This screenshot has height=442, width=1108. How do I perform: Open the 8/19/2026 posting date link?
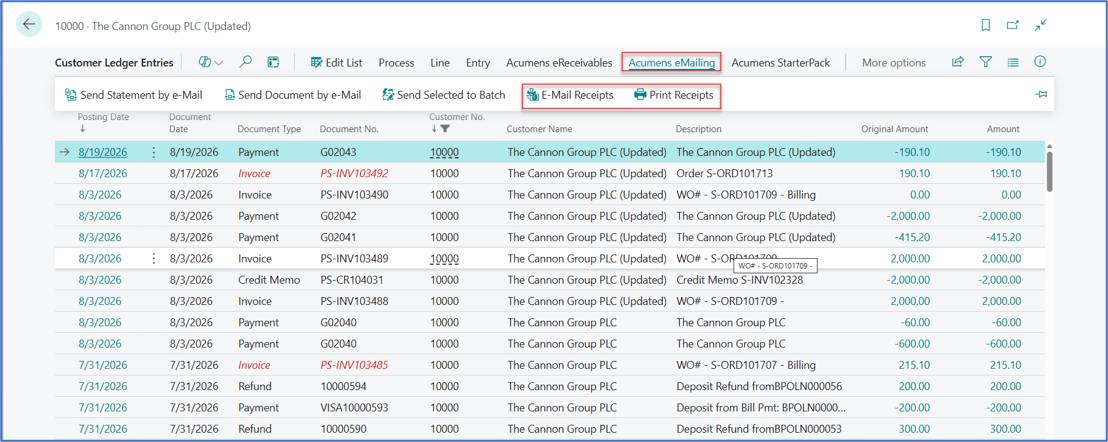(100, 152)
